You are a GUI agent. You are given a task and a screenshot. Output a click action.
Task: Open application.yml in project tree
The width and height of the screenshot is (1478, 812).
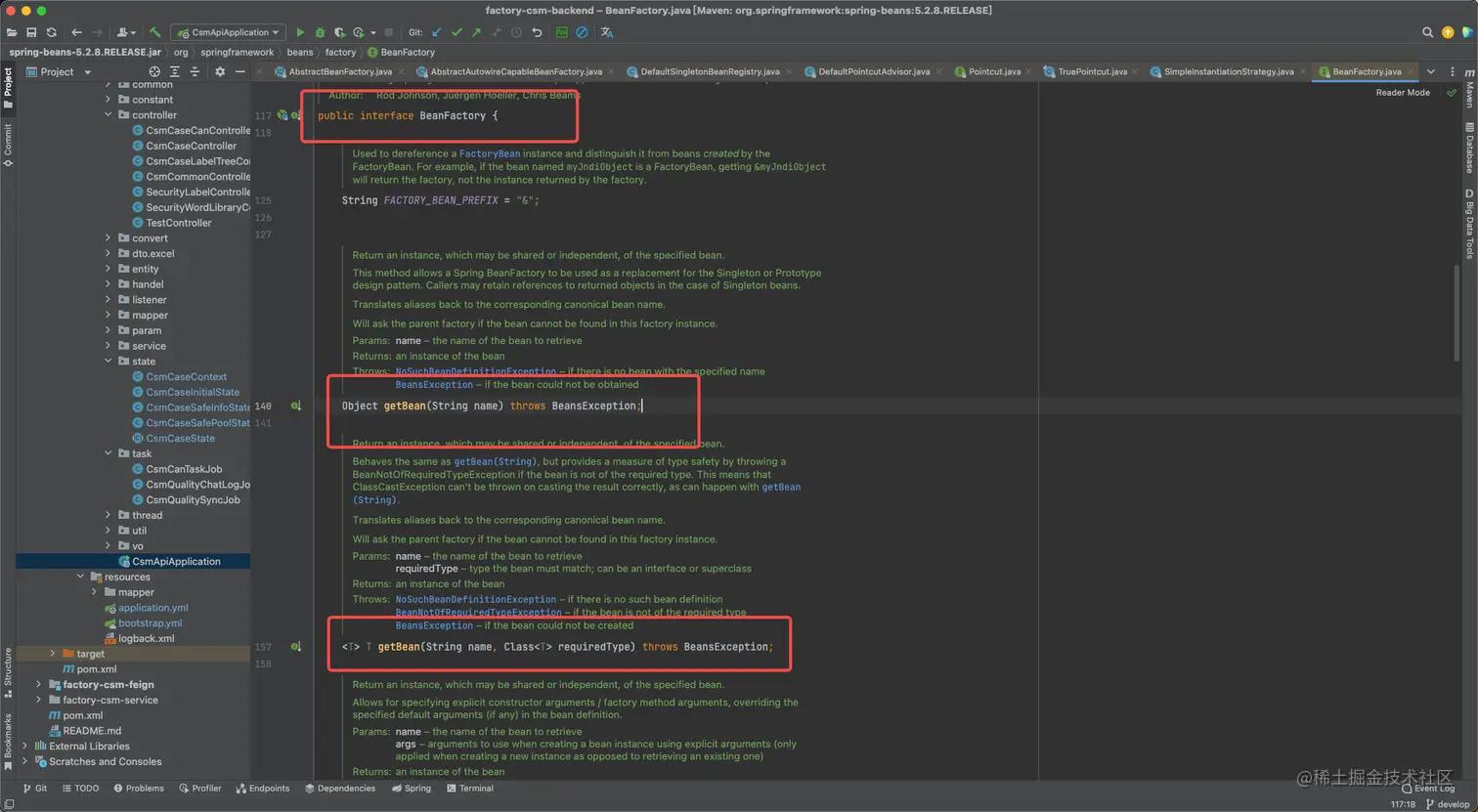point(152,607)
